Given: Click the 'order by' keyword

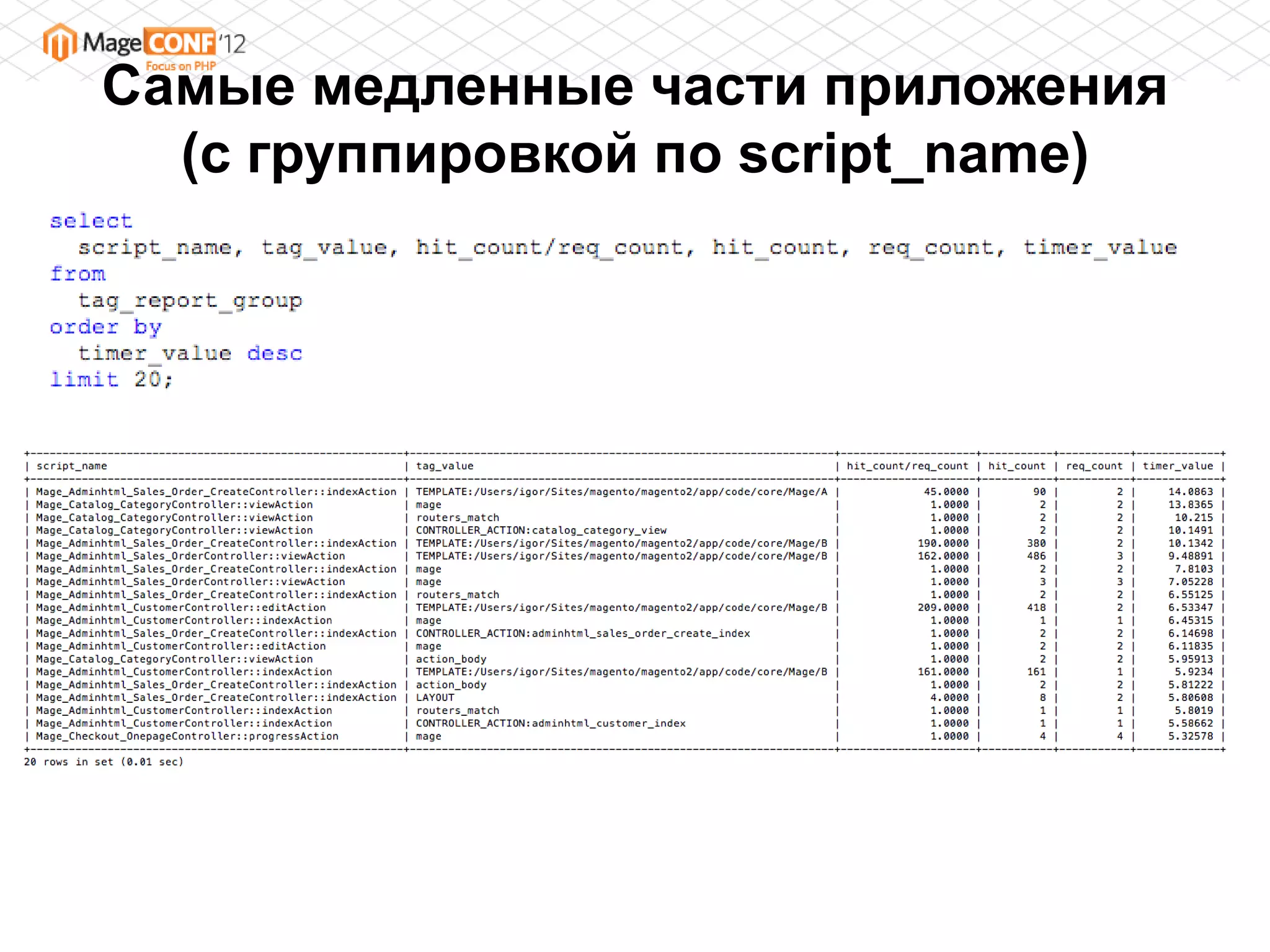Looking at the screenshot, I should 105,327.
